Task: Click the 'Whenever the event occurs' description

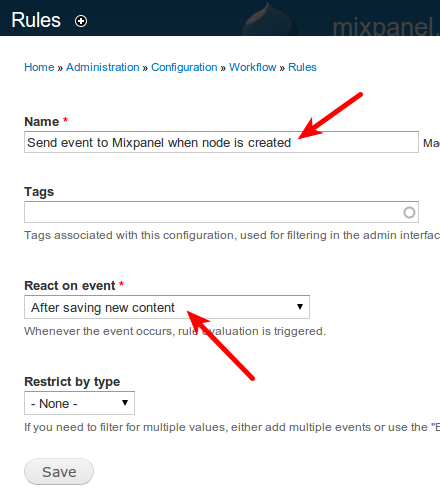Action: (x=175, y=331)
